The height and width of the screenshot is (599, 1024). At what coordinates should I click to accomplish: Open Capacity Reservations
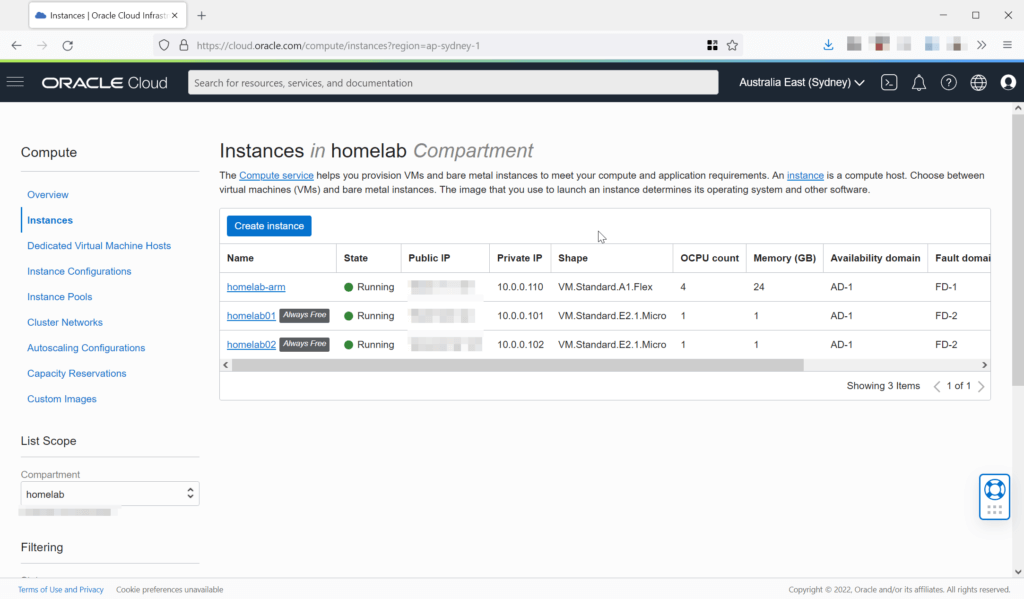(x=76, y=373)
